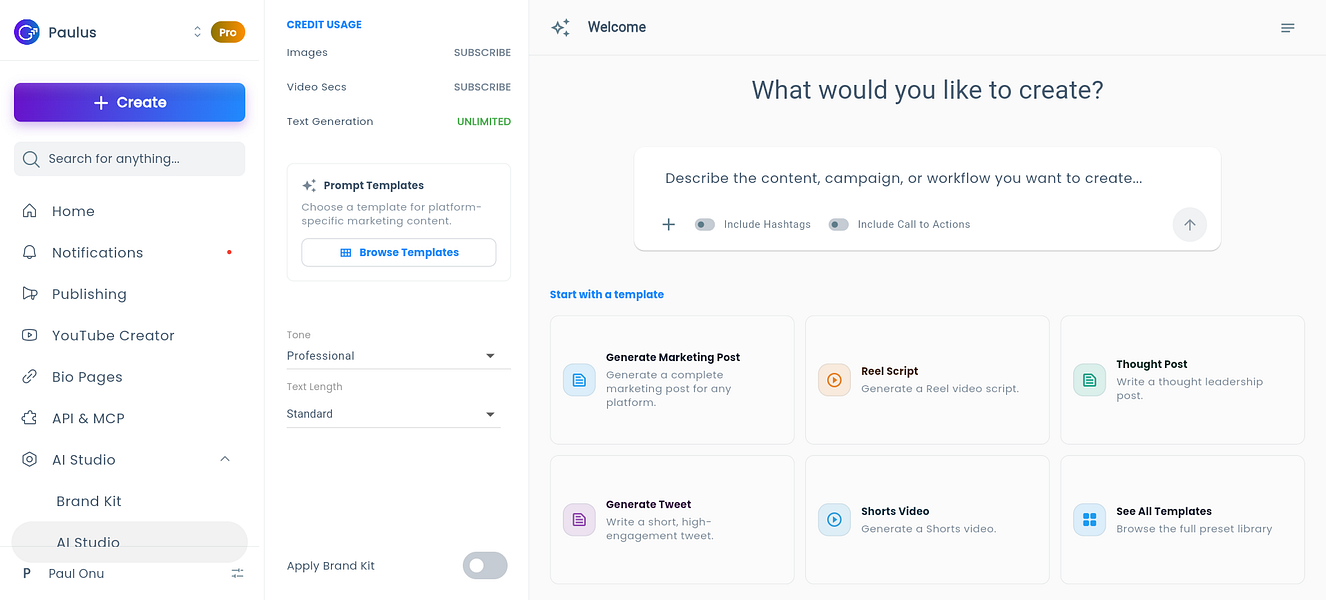Click the AI Studio hexagon icon

pyautogui.click(x=30, y=460)
